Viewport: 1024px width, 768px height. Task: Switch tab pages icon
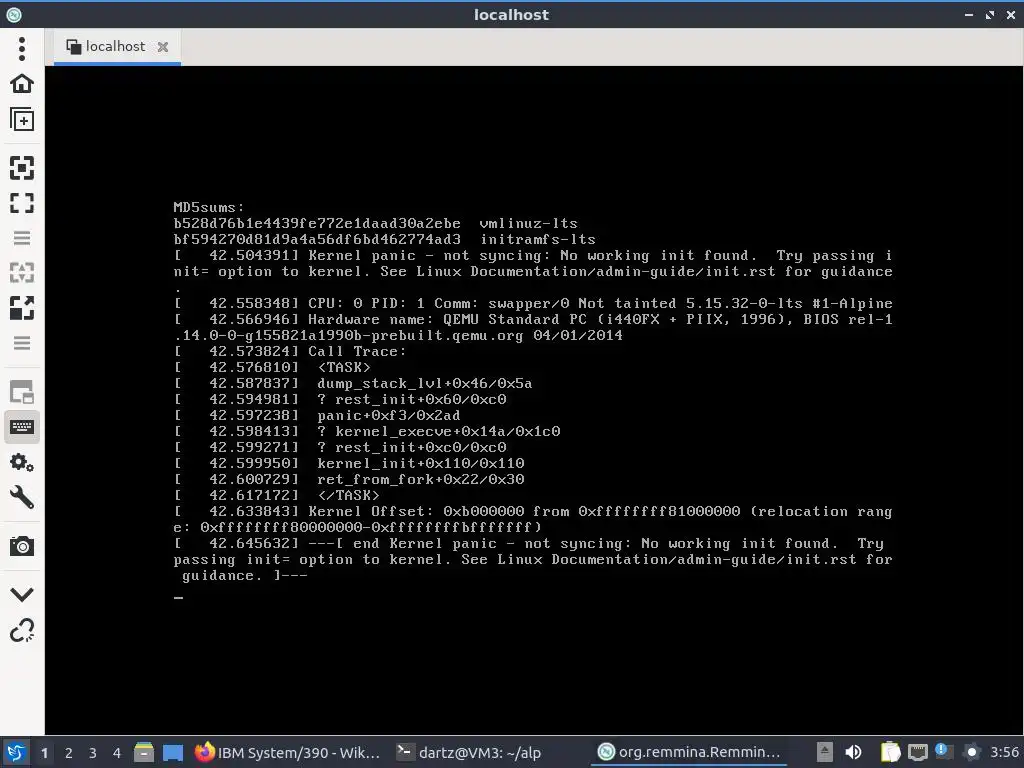(22, 392)
